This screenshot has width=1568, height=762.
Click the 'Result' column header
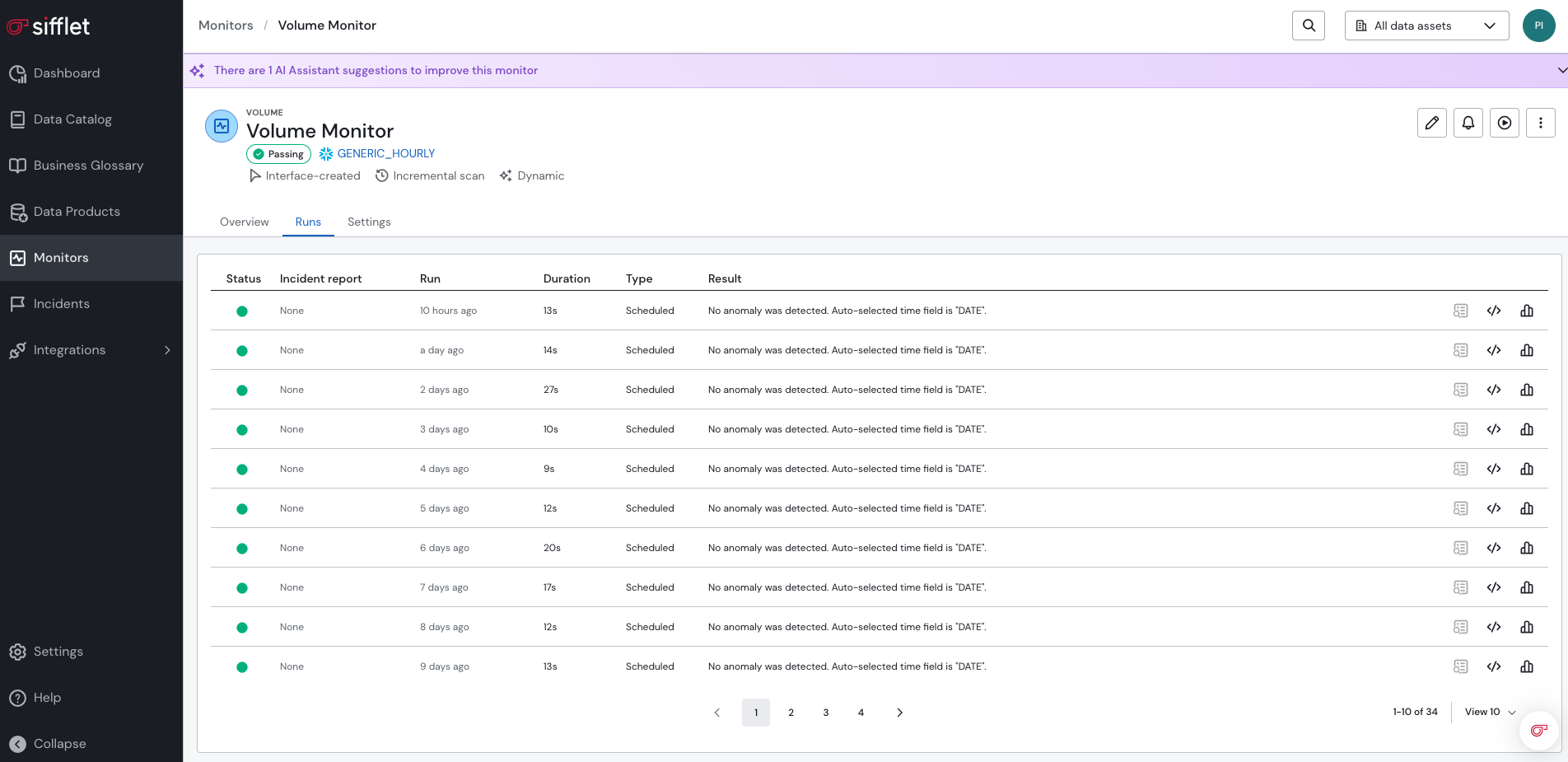725,278
